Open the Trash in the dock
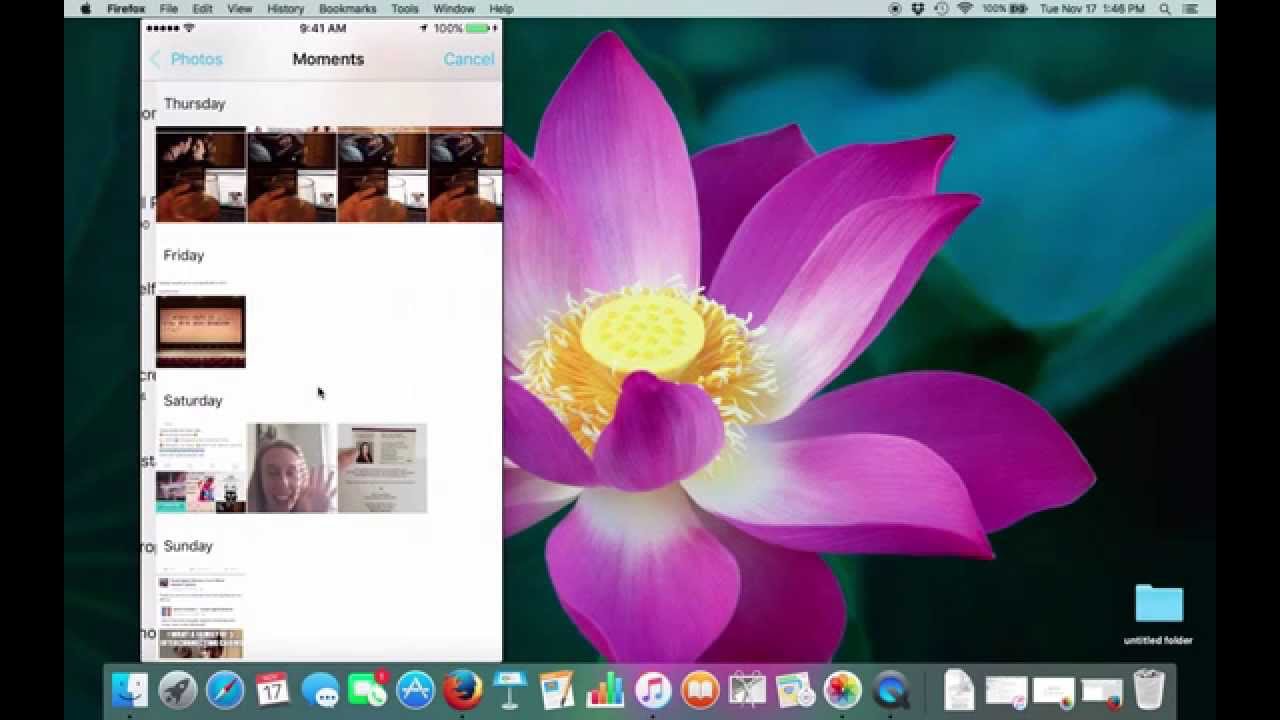 pyautogui.click(x=1149, y=690)
